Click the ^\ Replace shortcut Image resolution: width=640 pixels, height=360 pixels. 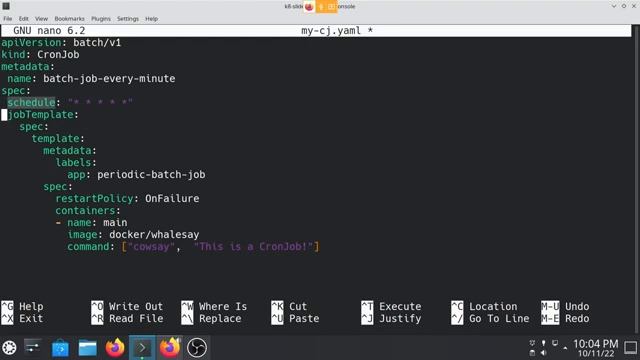coord(211,319)
